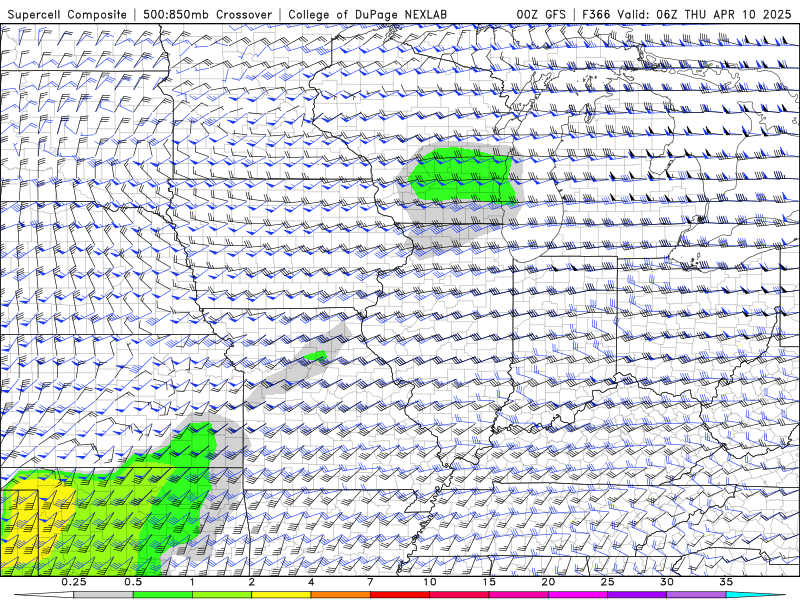
Task: Select the crimson legend swatch (10–15)
Action: coord(459,595)
